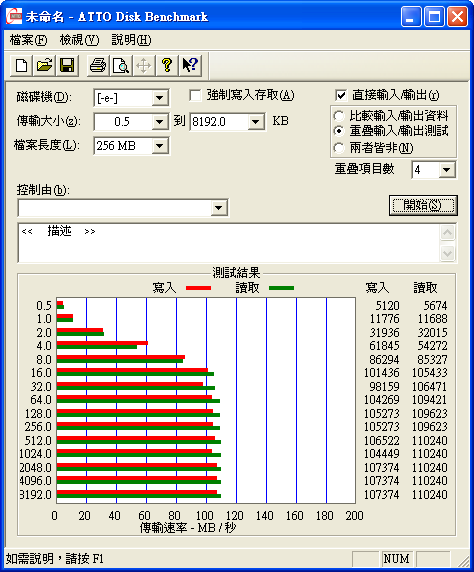Open the 檔案(F) menu
This screenshot has width=474, height=572.
pos(28,40)
